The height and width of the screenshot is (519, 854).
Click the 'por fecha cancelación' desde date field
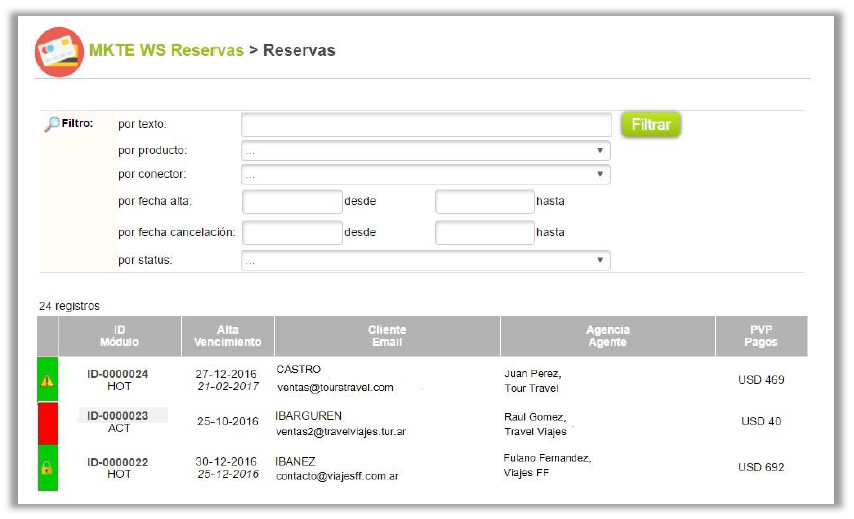292,233
